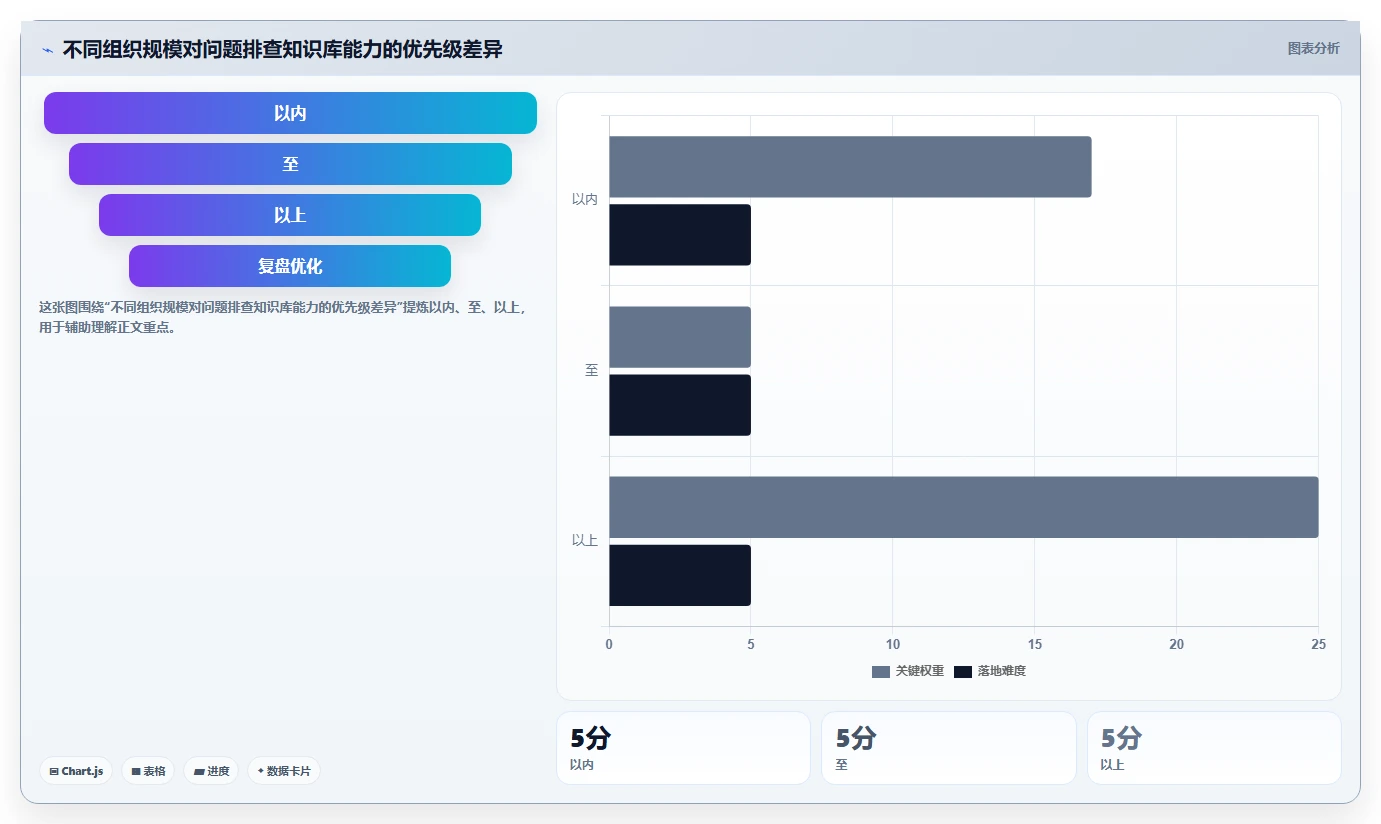The width and height of the screenshot is (1381, 824).
Task: Click the Chart.js tag icon
Action: [x=54, y=772]
